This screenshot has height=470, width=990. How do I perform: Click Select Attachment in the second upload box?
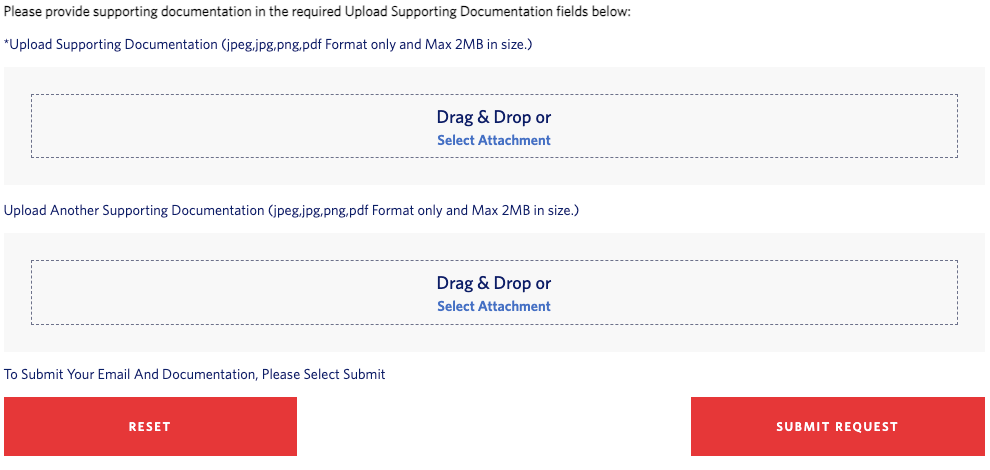494,307
